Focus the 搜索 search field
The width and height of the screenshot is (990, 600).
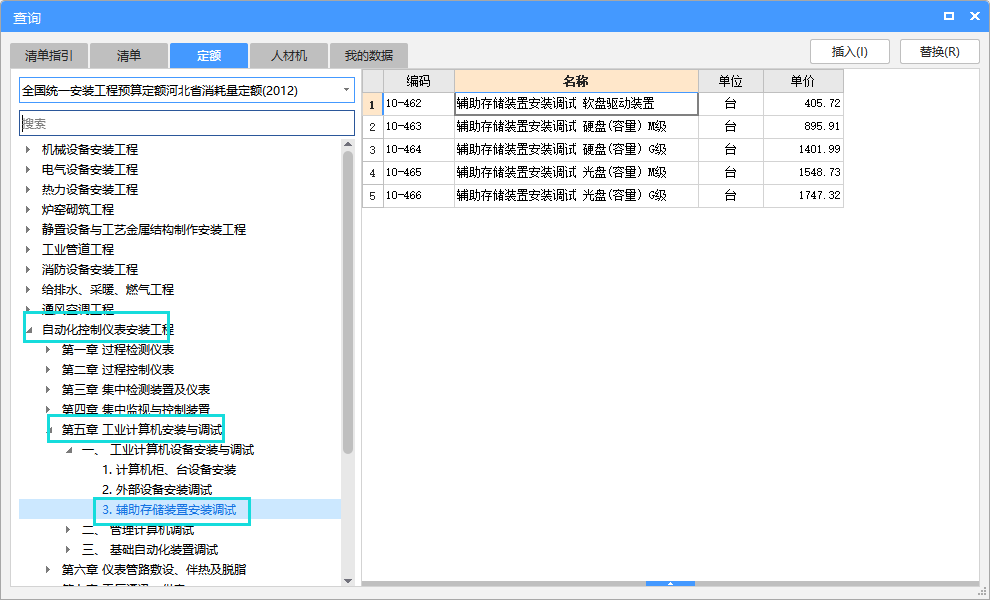pyautogui.click(x=187, y=123)
